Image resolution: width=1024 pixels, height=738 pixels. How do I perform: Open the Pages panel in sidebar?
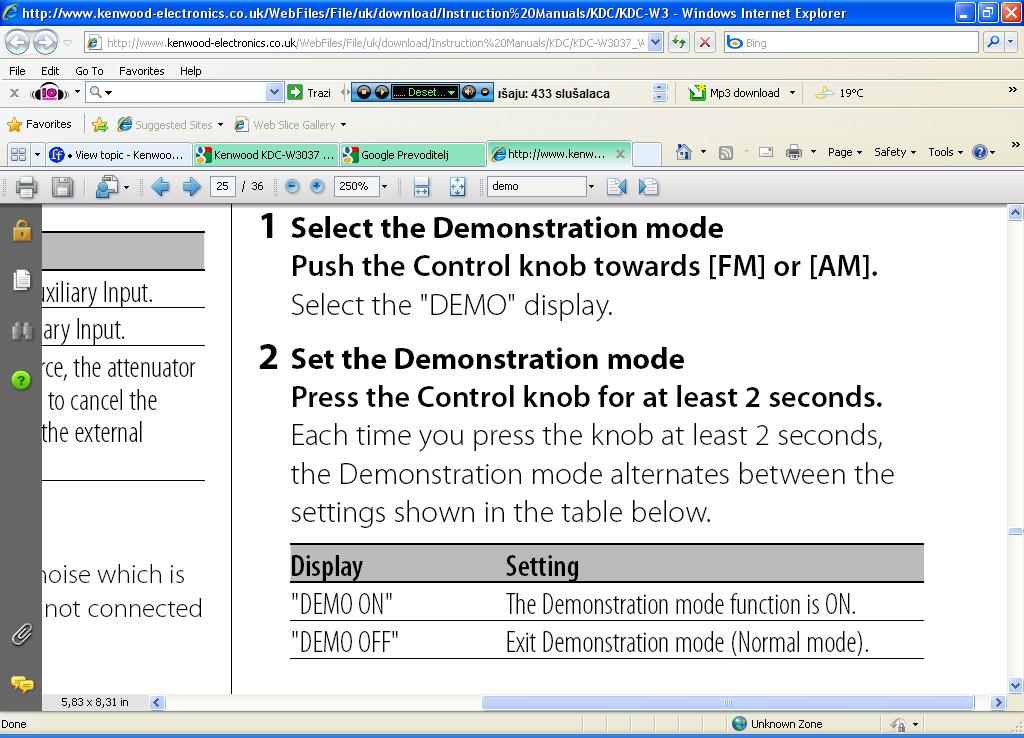click(x=21, y=280)
